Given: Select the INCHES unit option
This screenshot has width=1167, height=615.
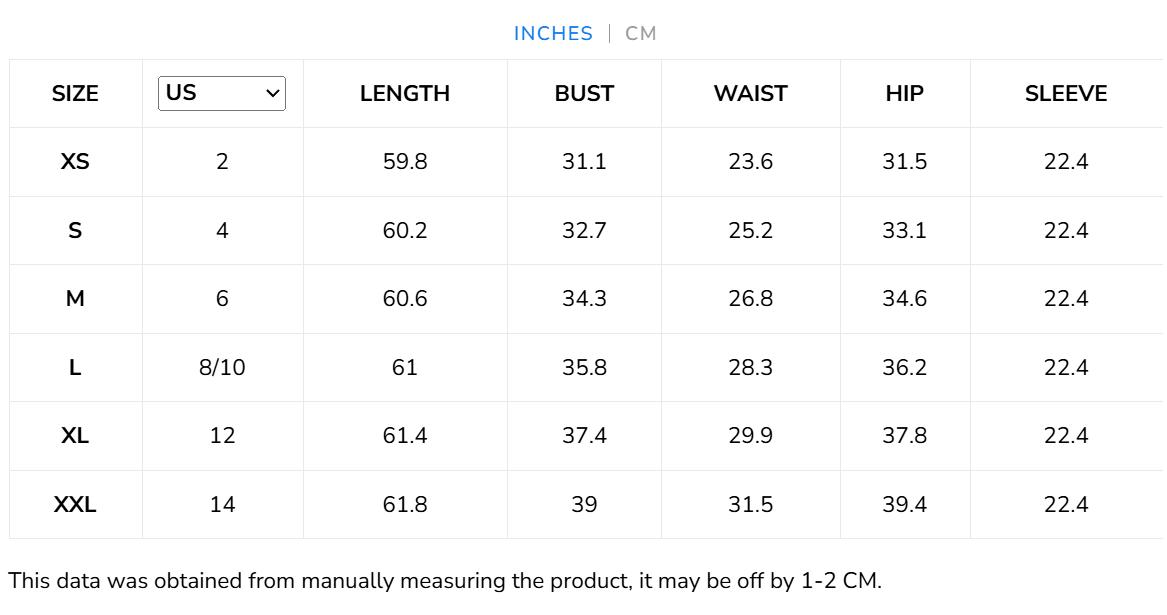Looking at the screenshot, I should (553, 34).
